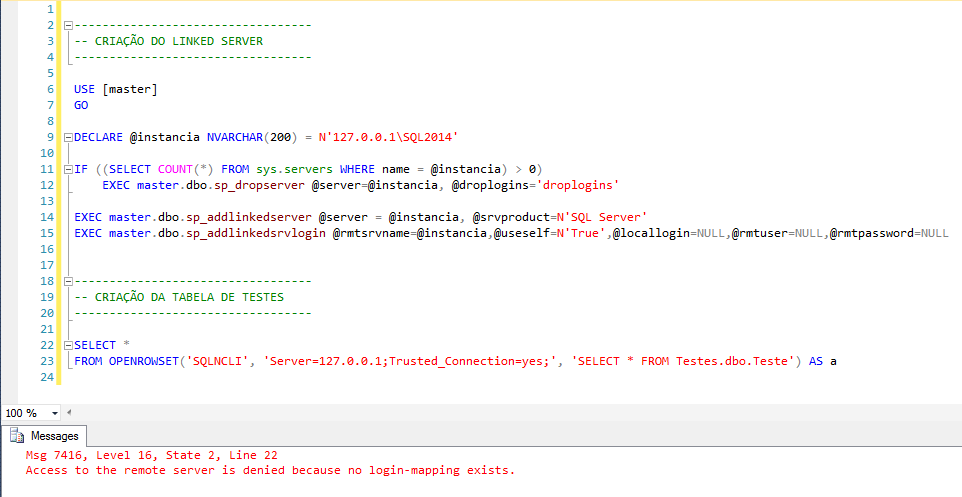
Task: Click the 'Access to the remote server is denied' message
Action: click(271, 471)
